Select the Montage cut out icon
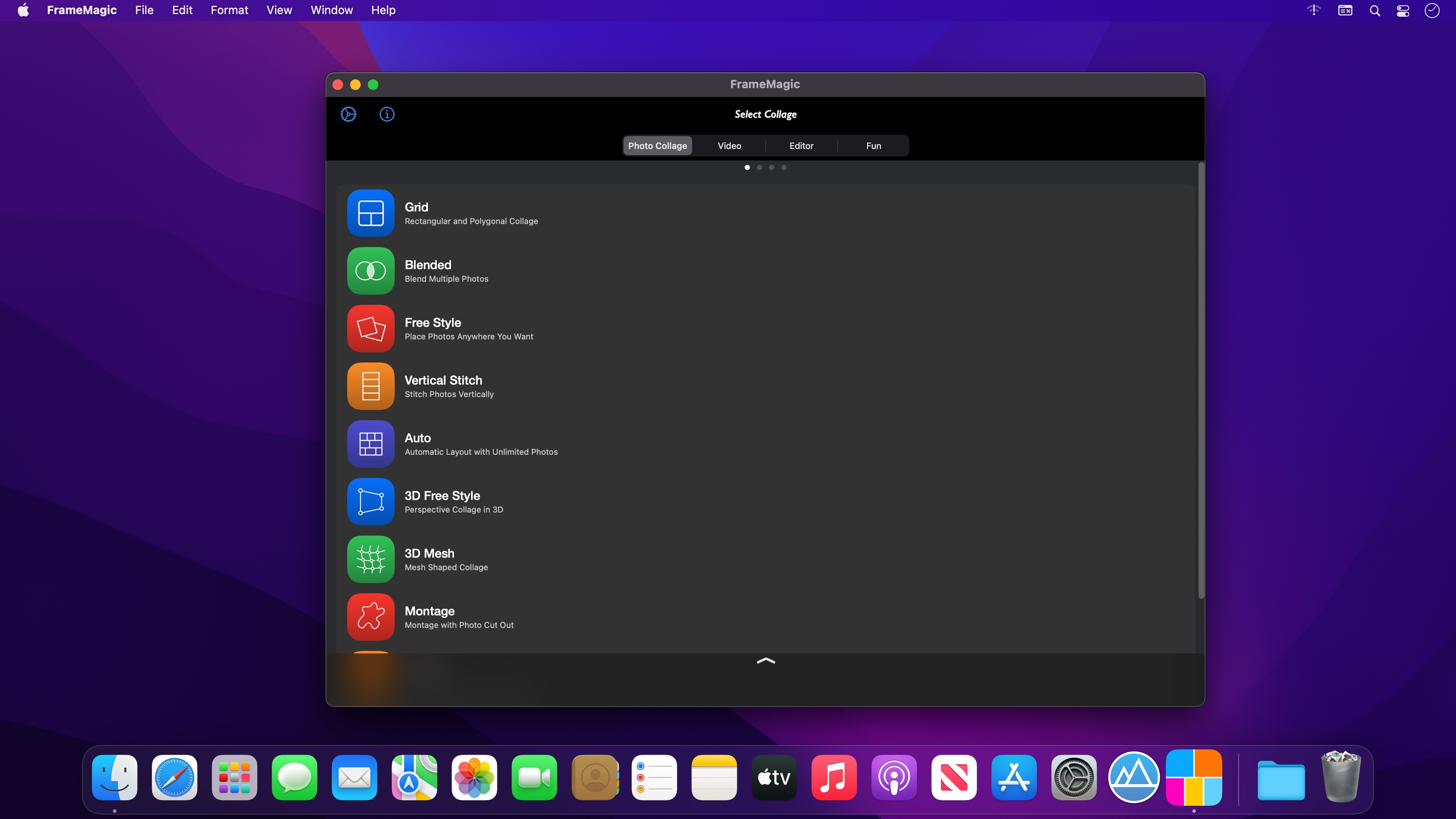This screenshot has width=1456, height=819. point(371,617)
